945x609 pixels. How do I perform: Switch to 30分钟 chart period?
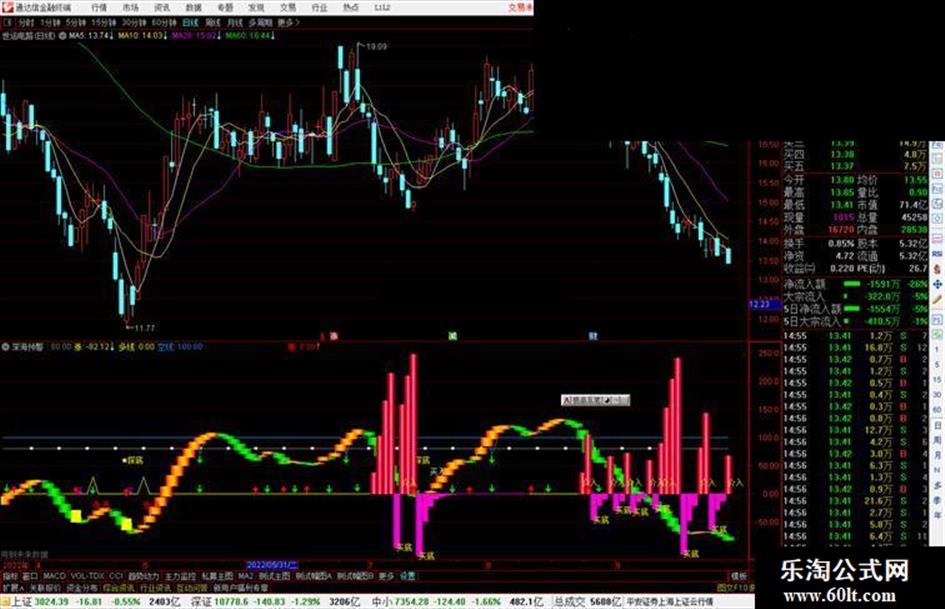(134, 22)
